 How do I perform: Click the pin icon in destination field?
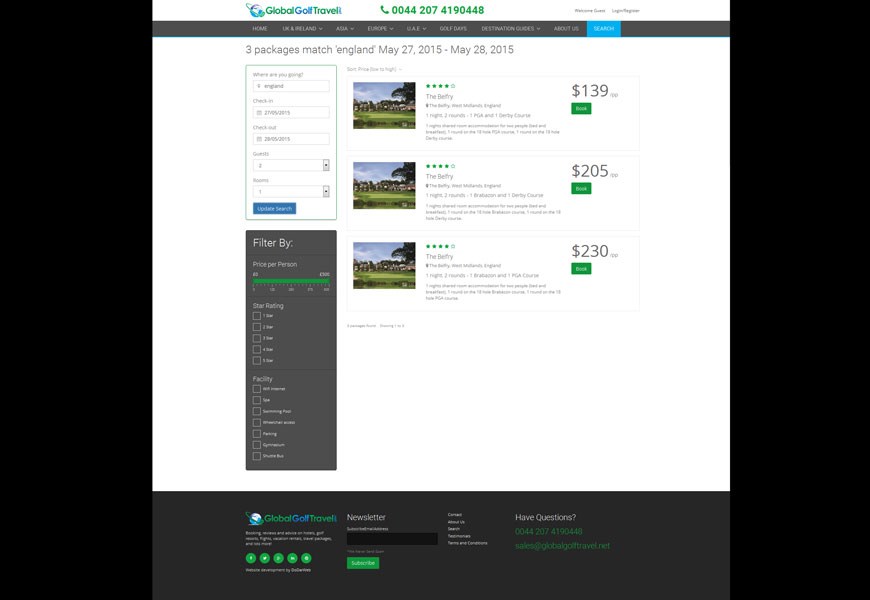(259, 86)
